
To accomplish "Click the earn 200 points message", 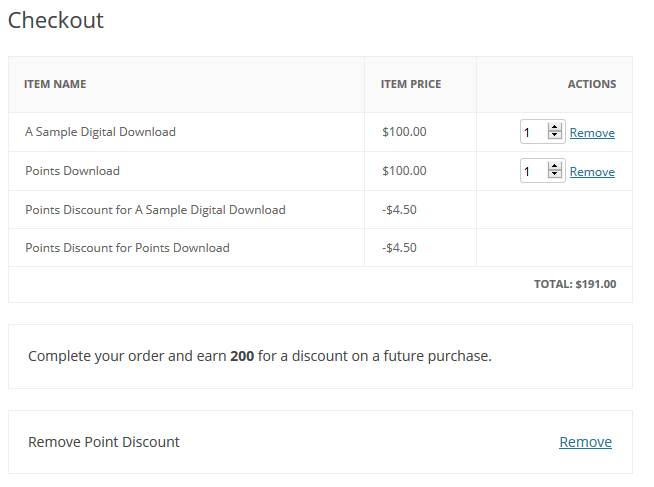I will 259,356.
